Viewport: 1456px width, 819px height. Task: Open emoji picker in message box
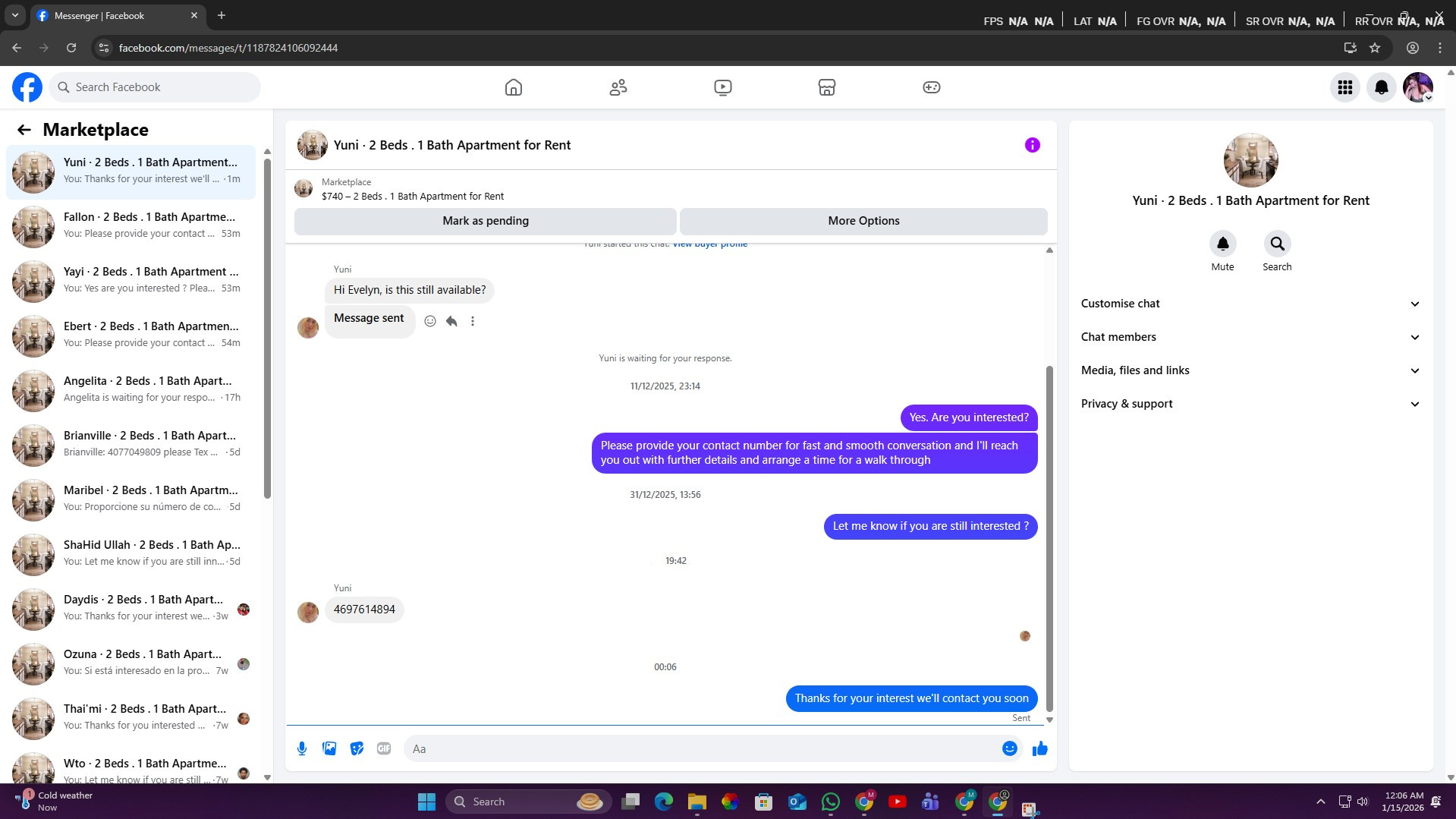coord(1009,748)
